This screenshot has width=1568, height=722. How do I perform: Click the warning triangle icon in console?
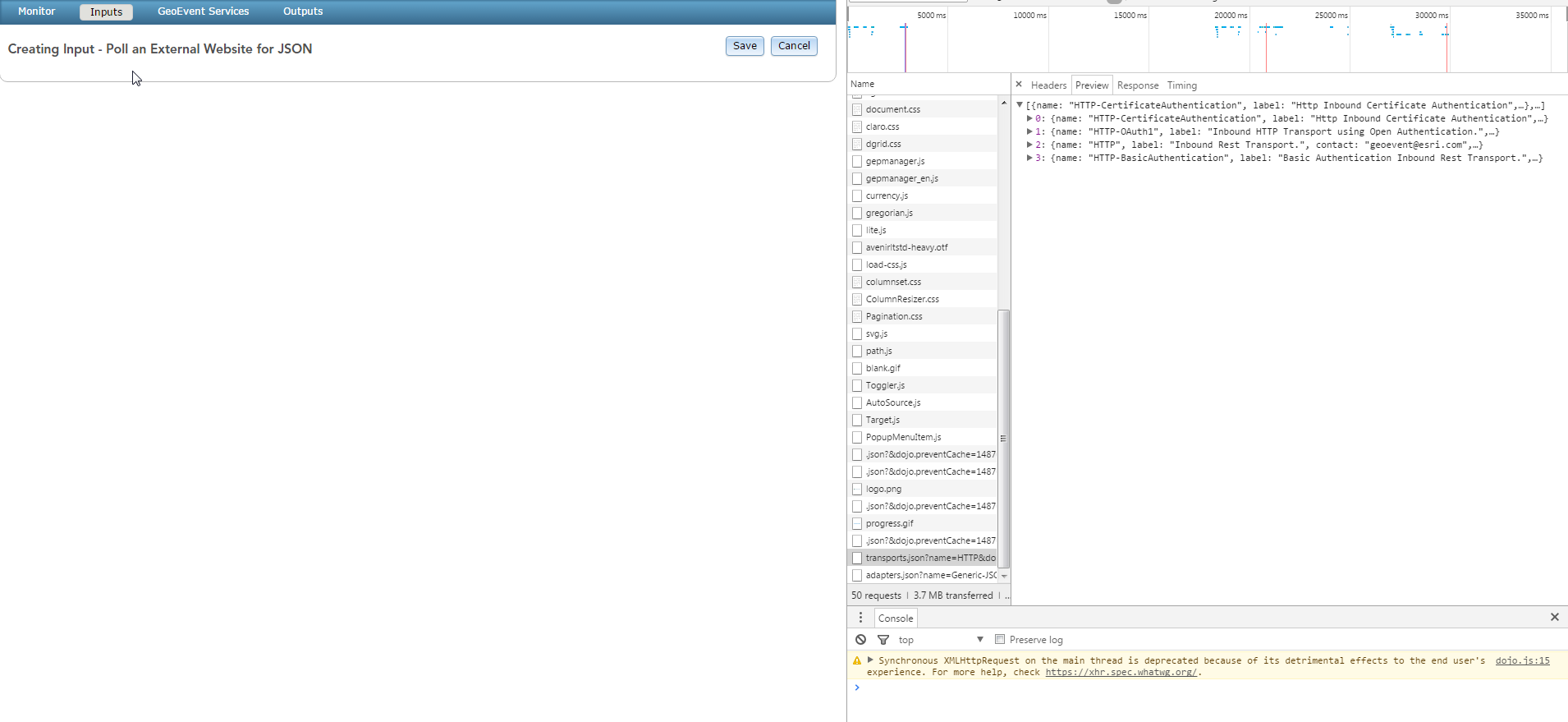(857, 660)
